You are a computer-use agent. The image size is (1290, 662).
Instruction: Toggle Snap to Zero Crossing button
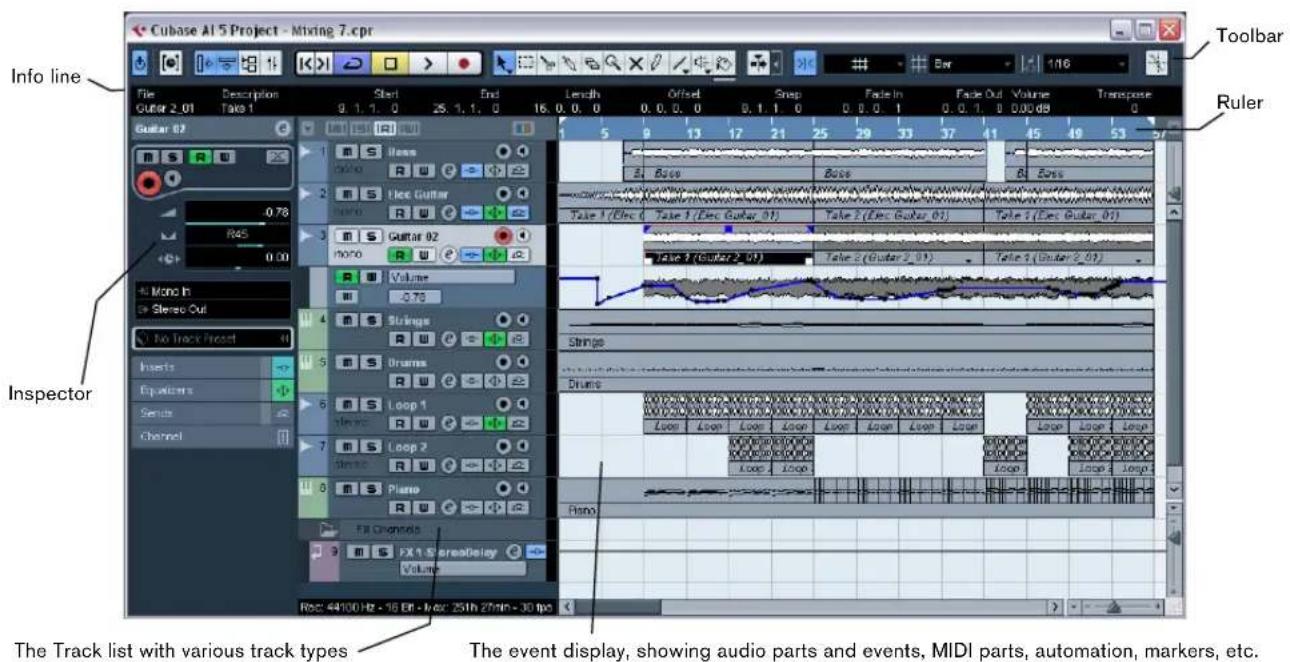tap(1158, 63)
